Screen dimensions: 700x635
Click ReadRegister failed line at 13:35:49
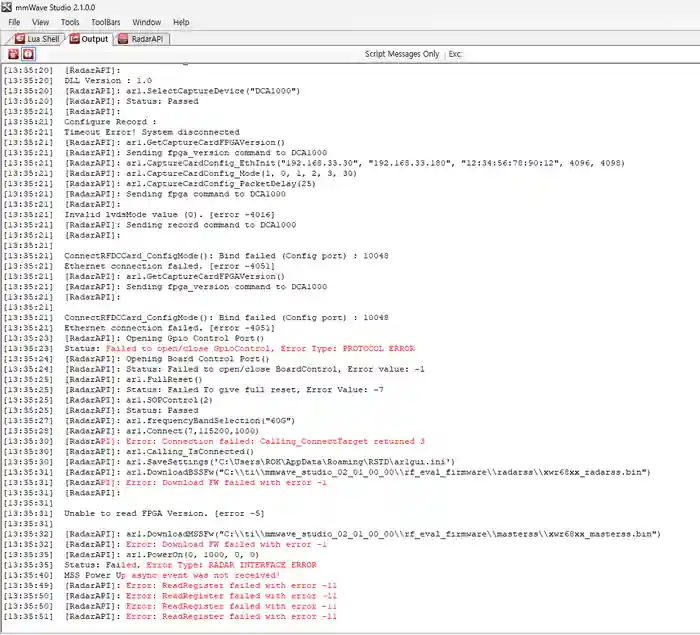click(x=200, y=585)
